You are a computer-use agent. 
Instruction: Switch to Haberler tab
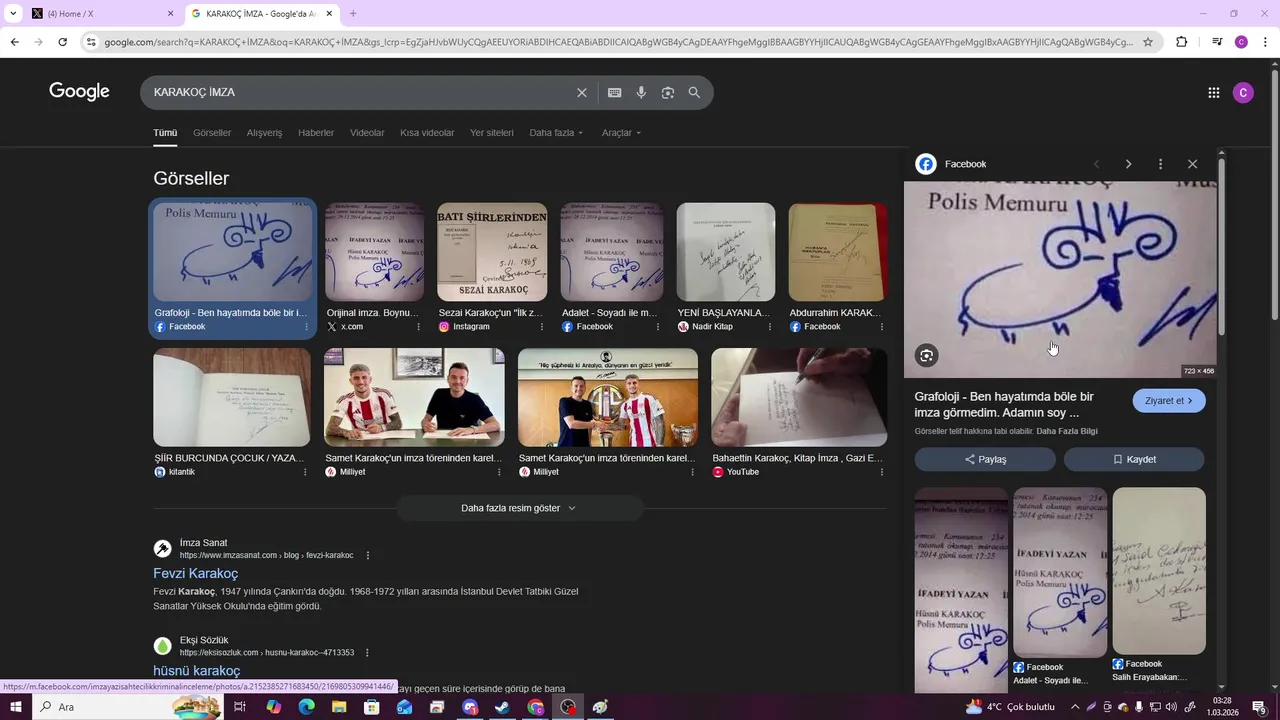point(316,133)
